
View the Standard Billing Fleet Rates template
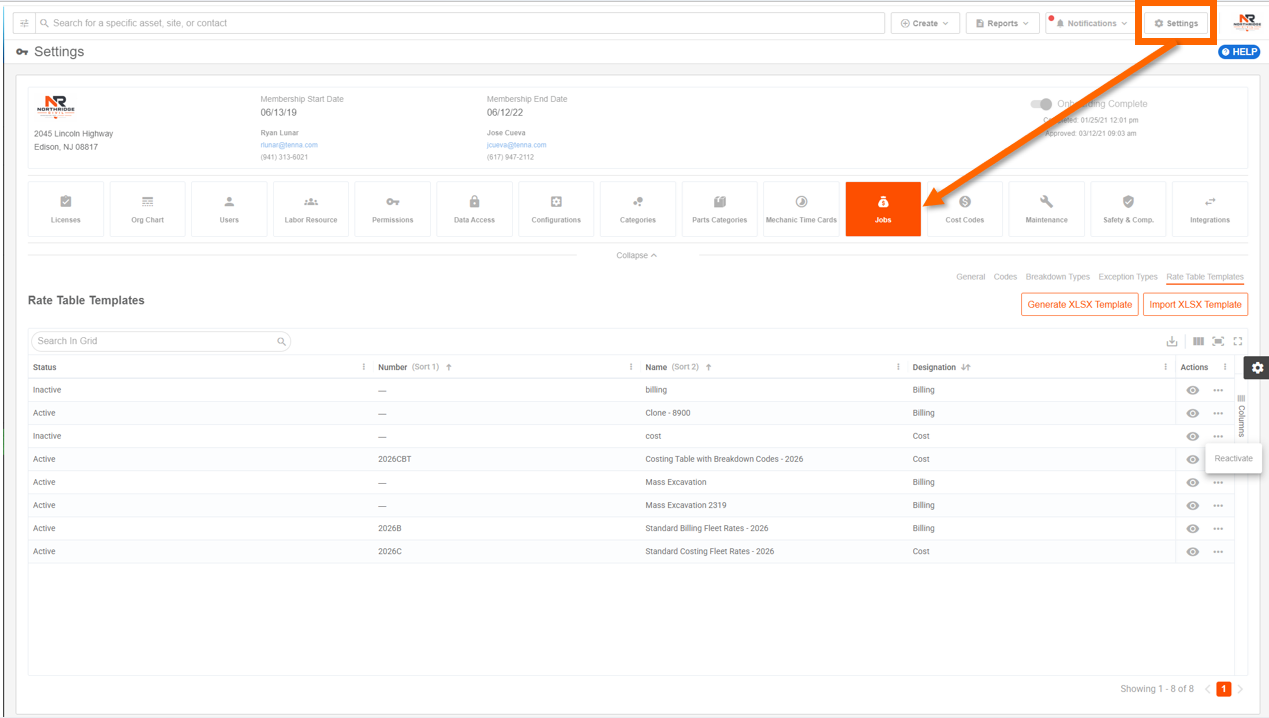1192,529
